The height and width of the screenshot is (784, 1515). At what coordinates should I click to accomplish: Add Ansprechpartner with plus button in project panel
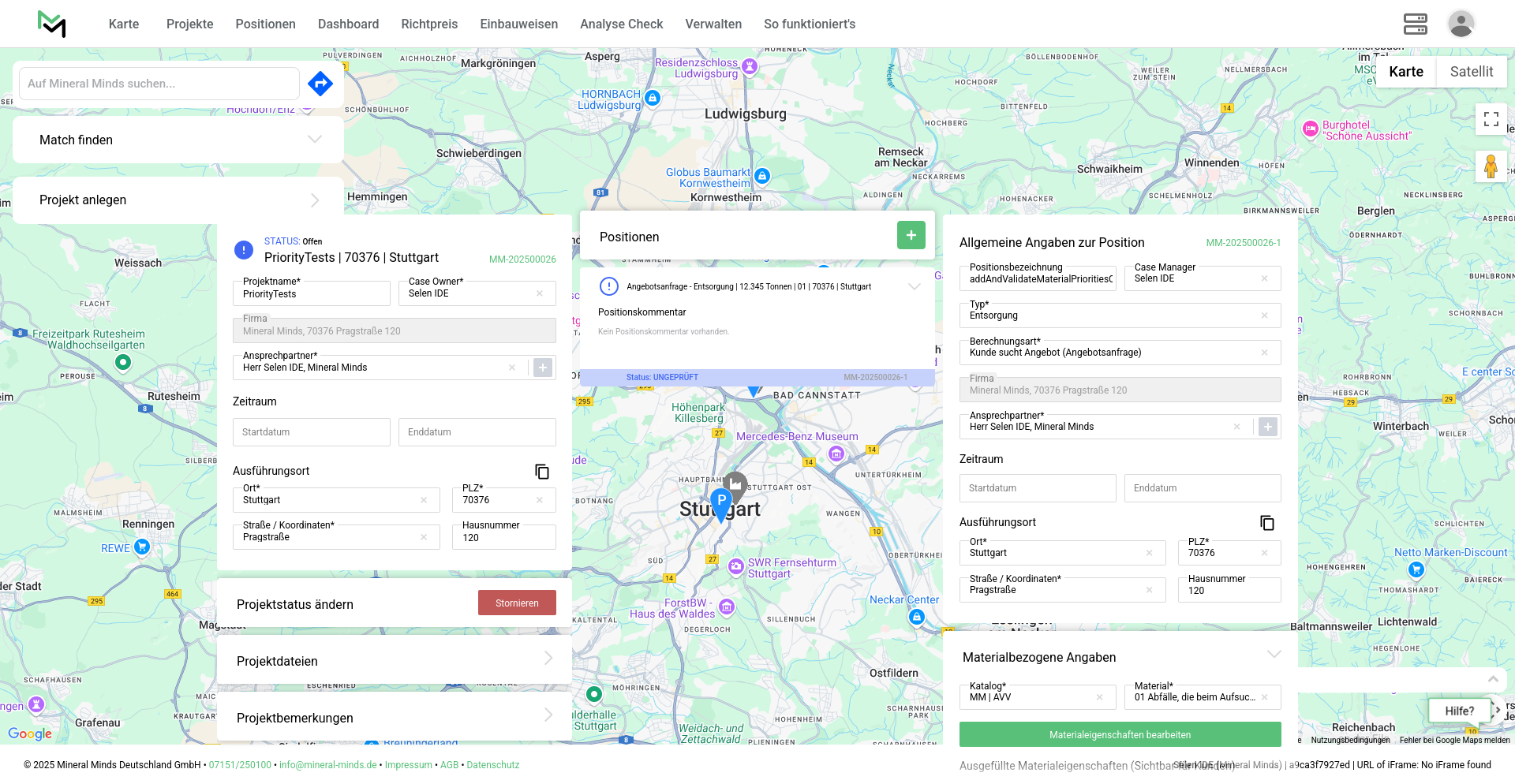click(x=543, y=368)
